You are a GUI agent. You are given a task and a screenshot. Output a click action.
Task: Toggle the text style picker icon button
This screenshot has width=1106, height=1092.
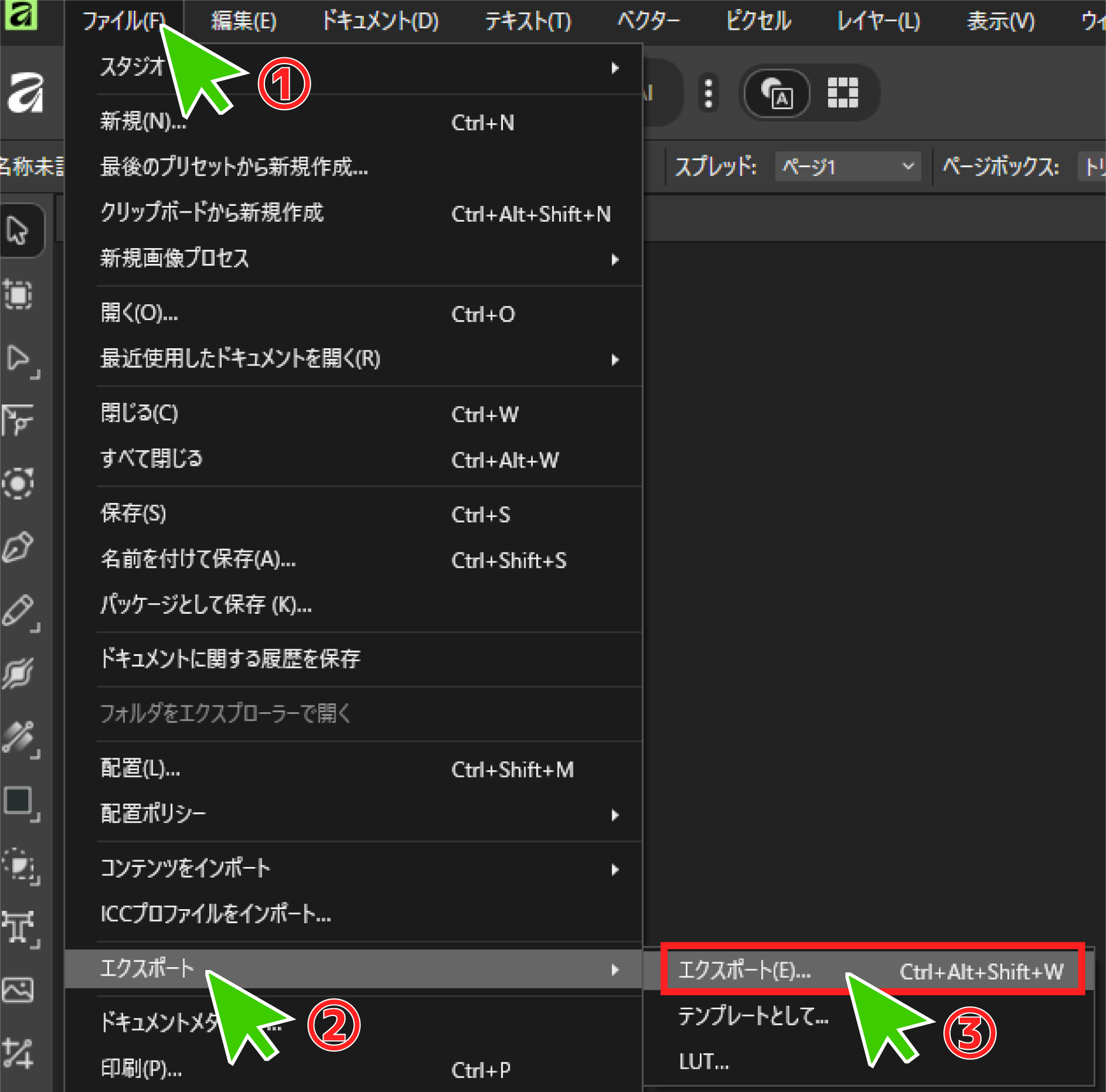coord(776,92)
